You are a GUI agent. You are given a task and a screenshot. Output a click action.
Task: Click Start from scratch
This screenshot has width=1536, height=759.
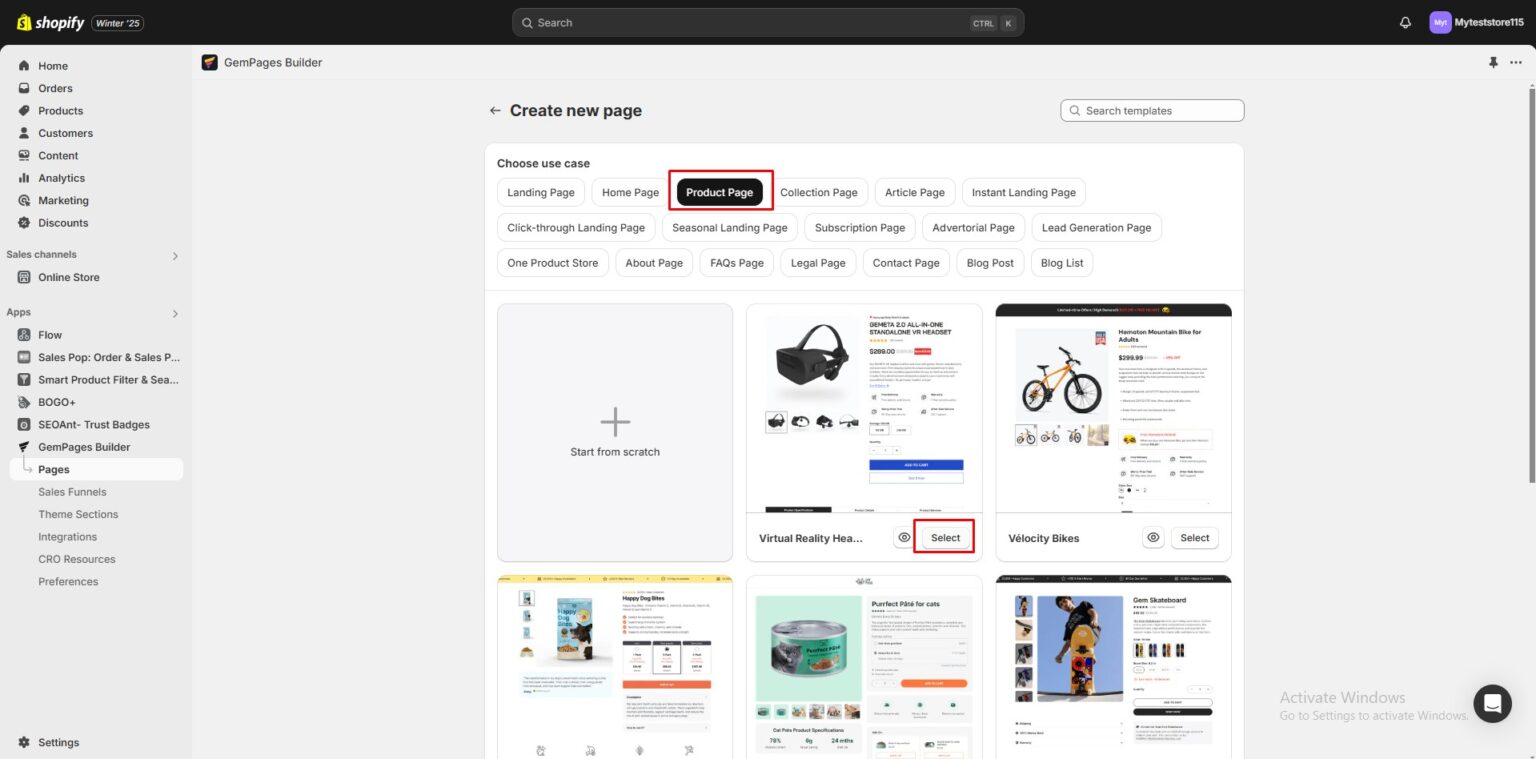click(614, 432)
